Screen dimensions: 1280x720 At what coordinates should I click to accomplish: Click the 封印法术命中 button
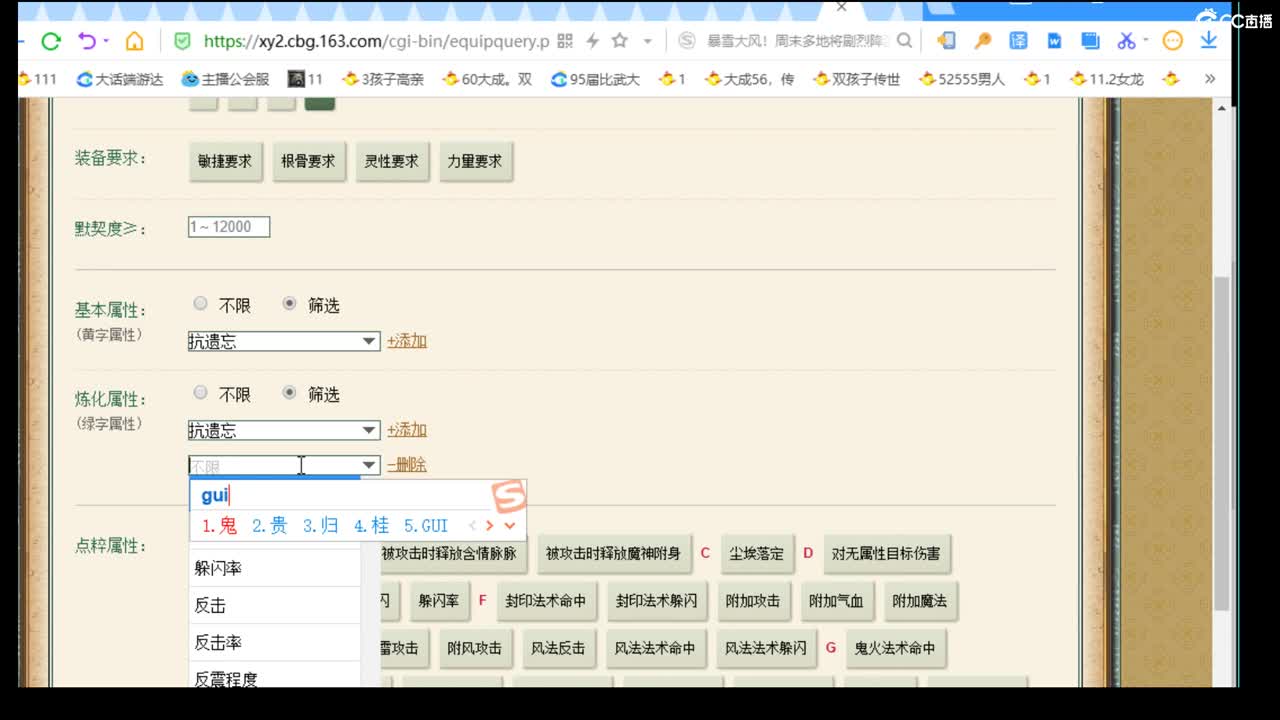(x=546, y=601)
